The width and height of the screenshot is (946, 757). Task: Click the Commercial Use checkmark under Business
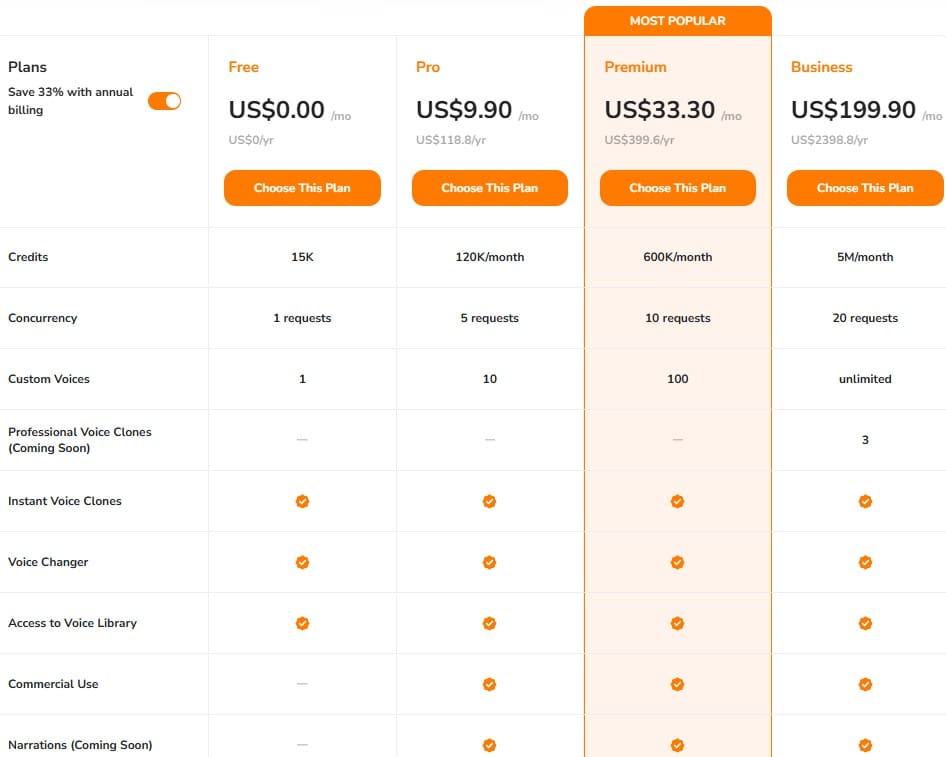pos(865,684)
